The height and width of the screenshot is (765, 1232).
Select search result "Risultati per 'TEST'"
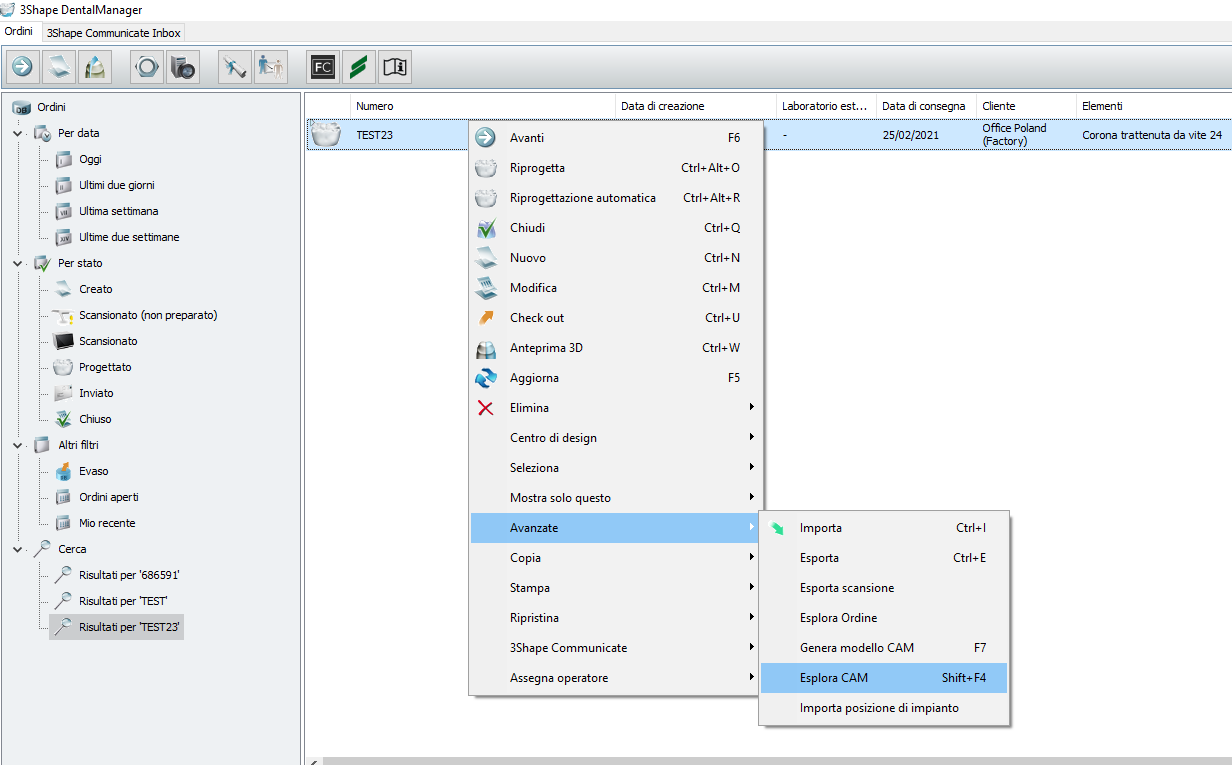[123, 601]
